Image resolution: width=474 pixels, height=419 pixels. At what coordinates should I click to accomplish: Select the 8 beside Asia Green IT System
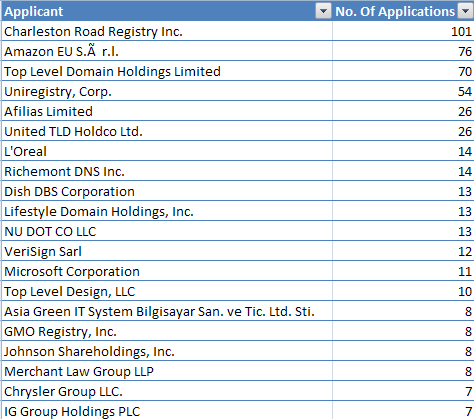tap(403, 311)
